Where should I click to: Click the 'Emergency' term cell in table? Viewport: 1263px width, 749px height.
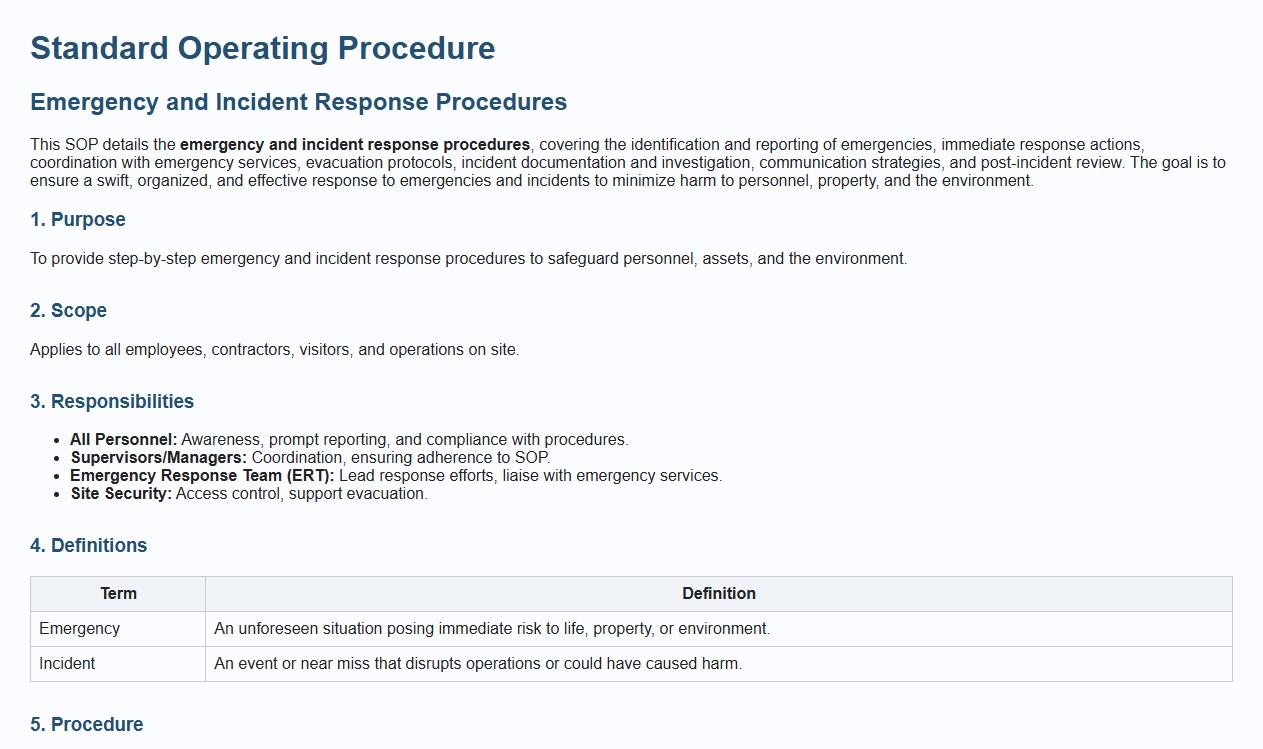pos(79,629)
